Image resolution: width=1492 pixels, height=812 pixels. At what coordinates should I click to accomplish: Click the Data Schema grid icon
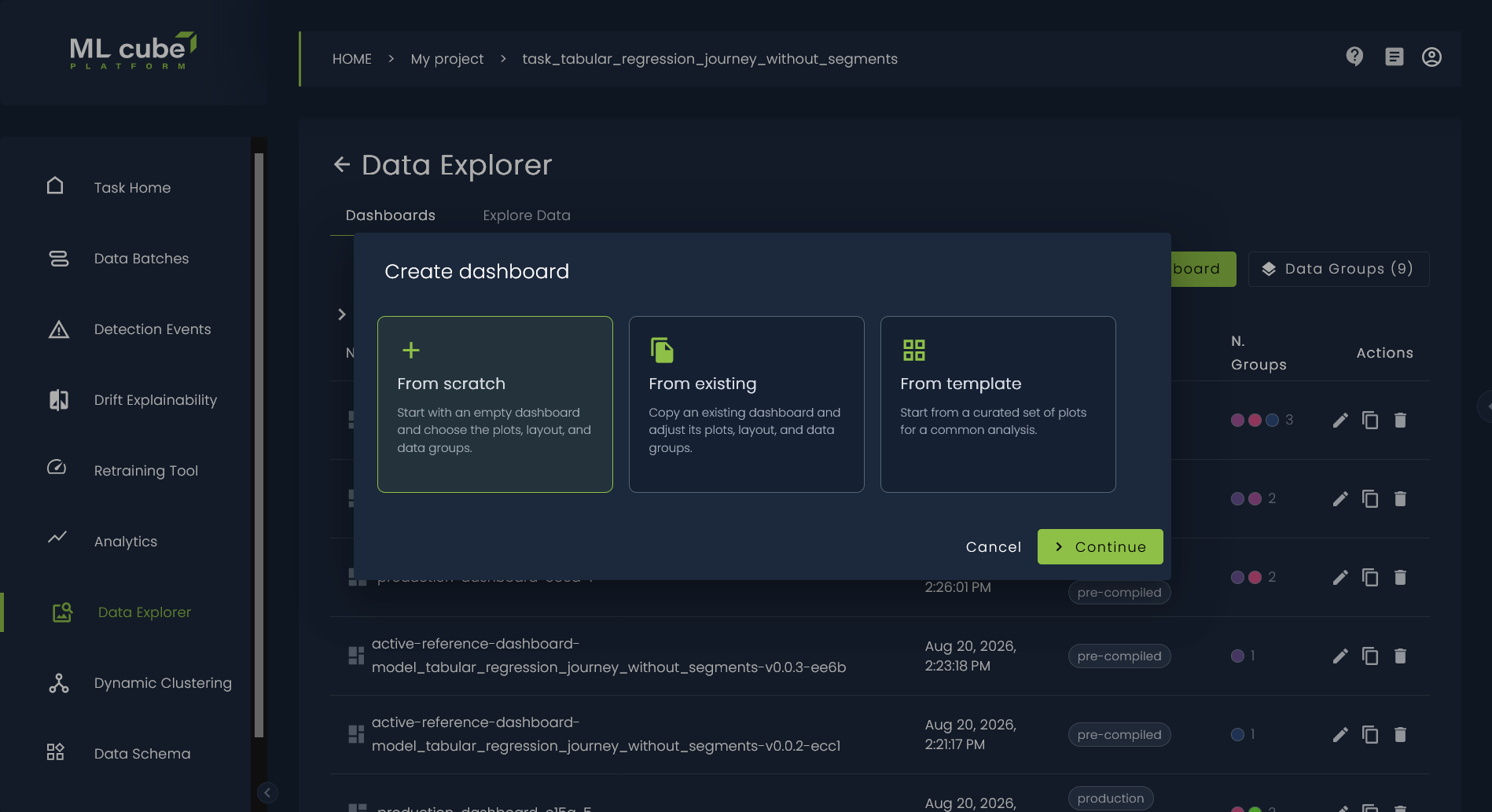(x=55, y=752)
